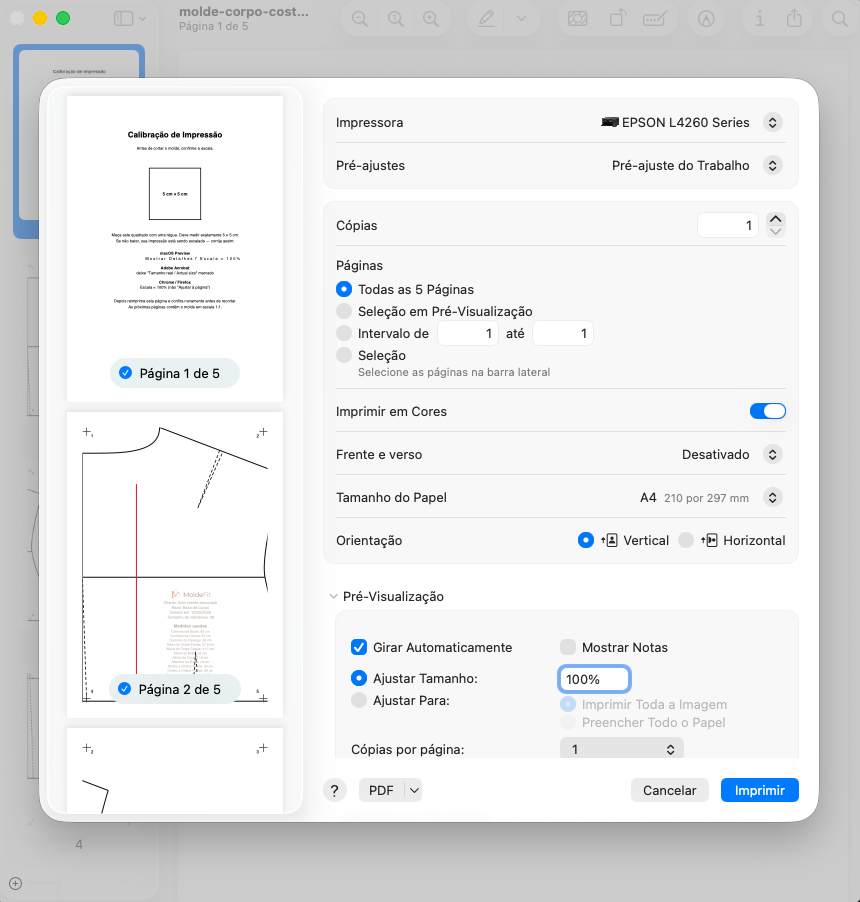Click the 100% scale input field
Viewport: 860px width, 902px height.
coord(594,679)
